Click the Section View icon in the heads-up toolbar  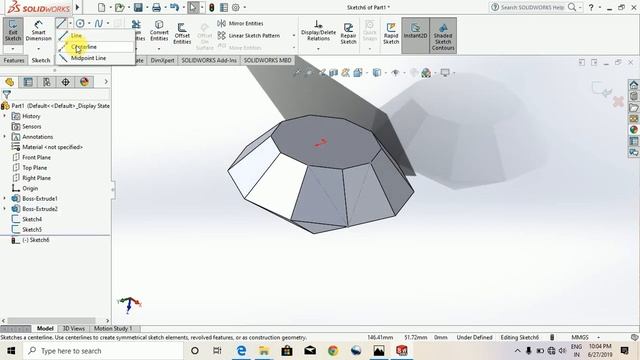click(333, 73)
